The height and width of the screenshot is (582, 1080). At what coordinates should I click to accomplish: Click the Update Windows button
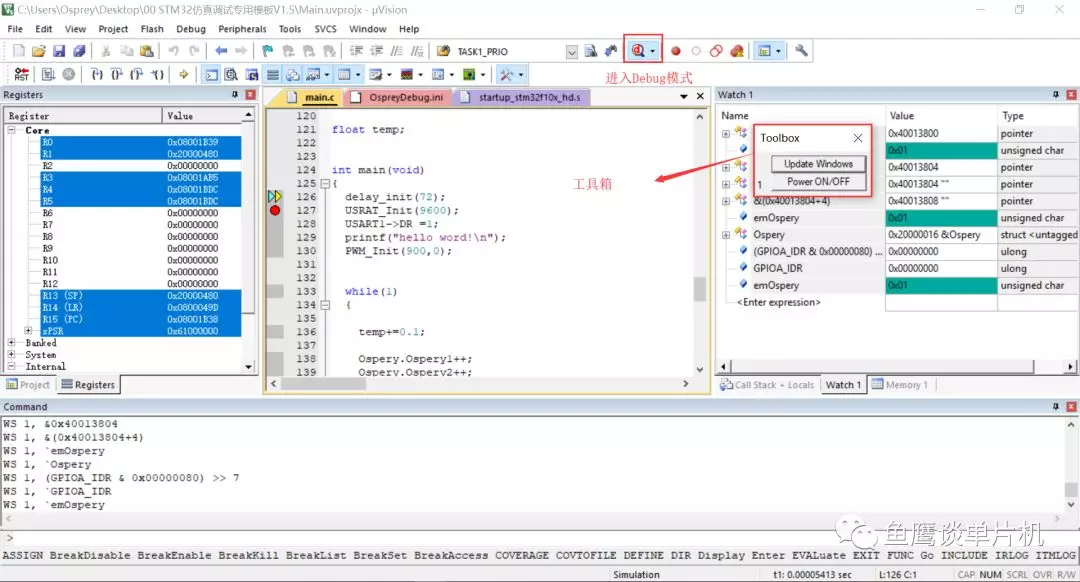[x=818, y=164]
